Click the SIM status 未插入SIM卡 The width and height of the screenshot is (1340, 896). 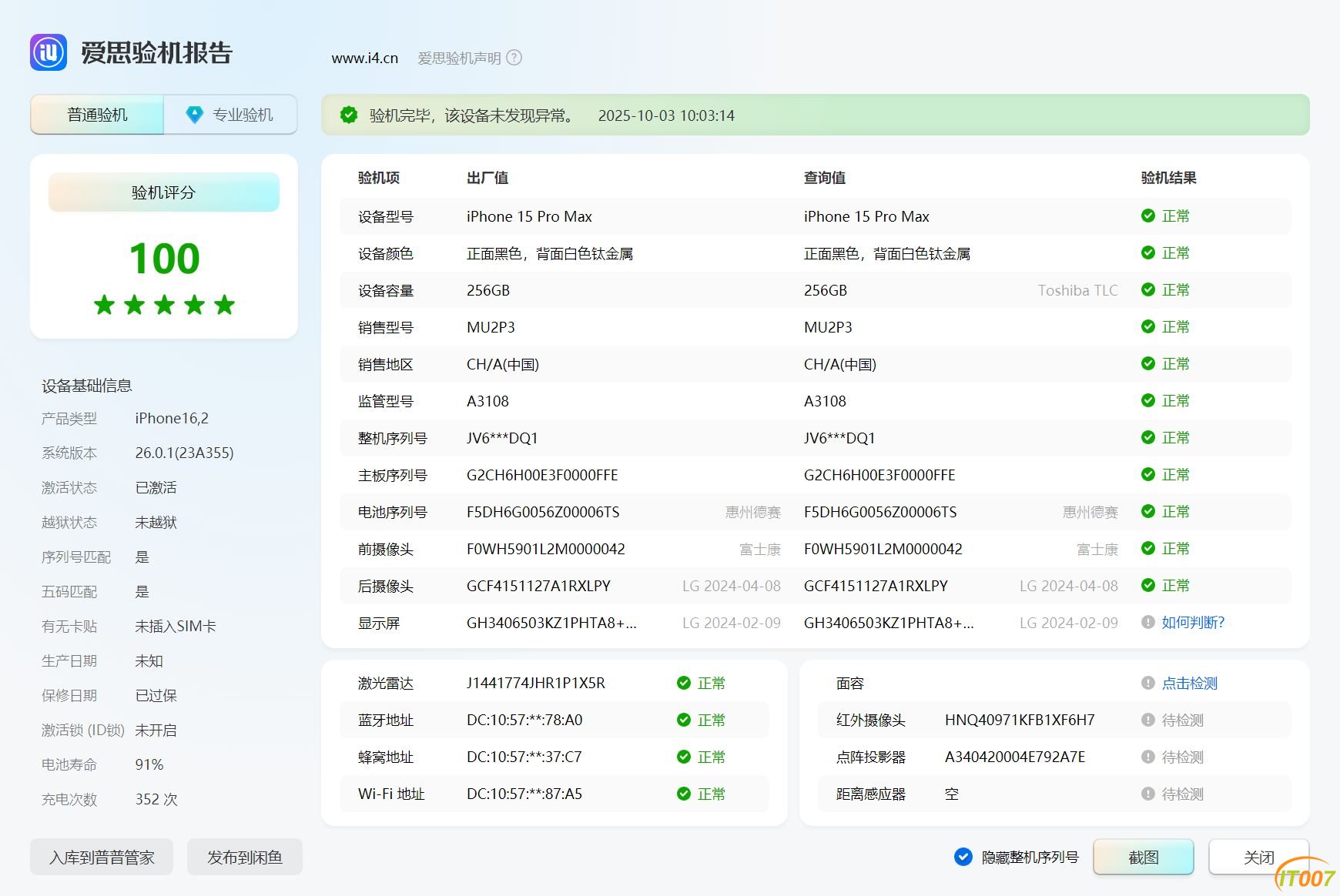click(x=176, y=627)
